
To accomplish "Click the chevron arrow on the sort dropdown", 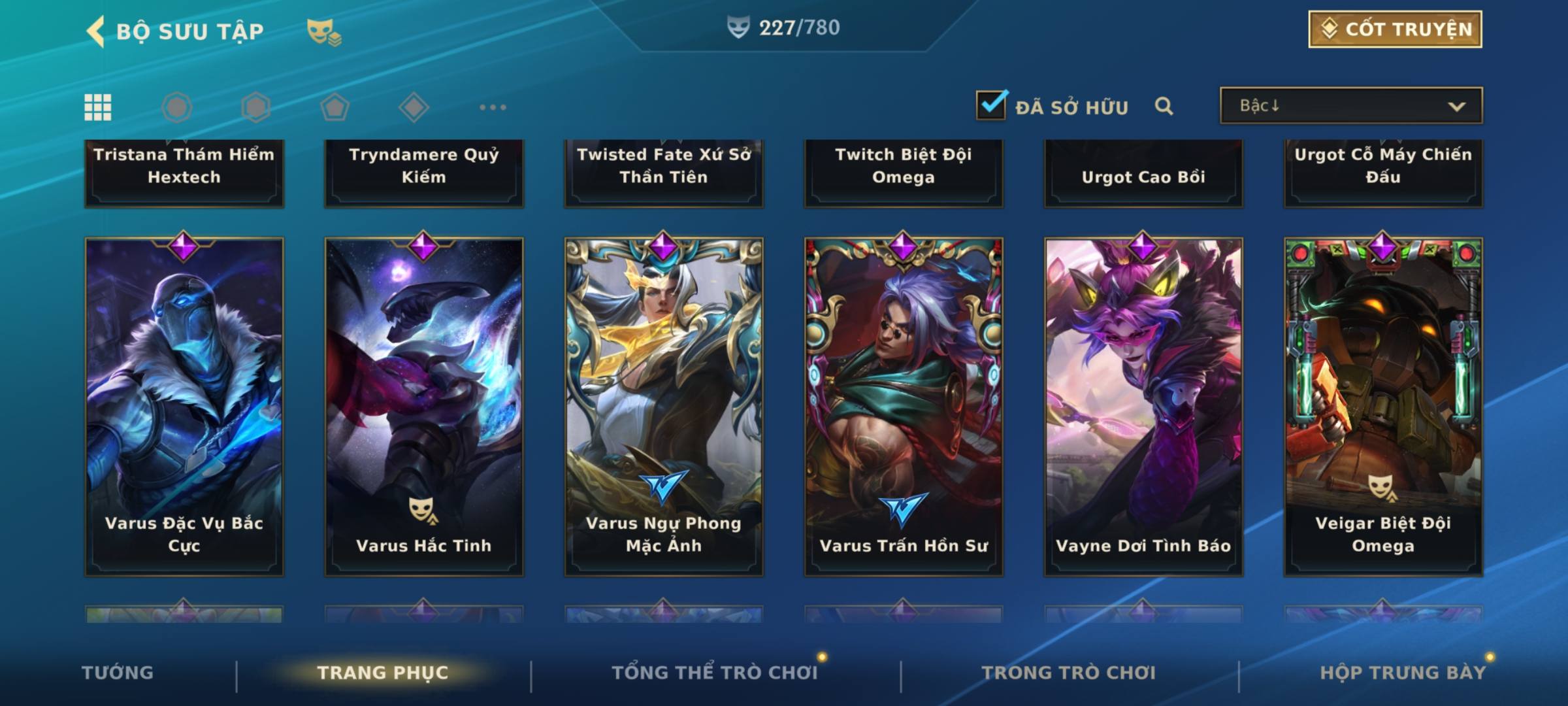I will (1457, 107).
